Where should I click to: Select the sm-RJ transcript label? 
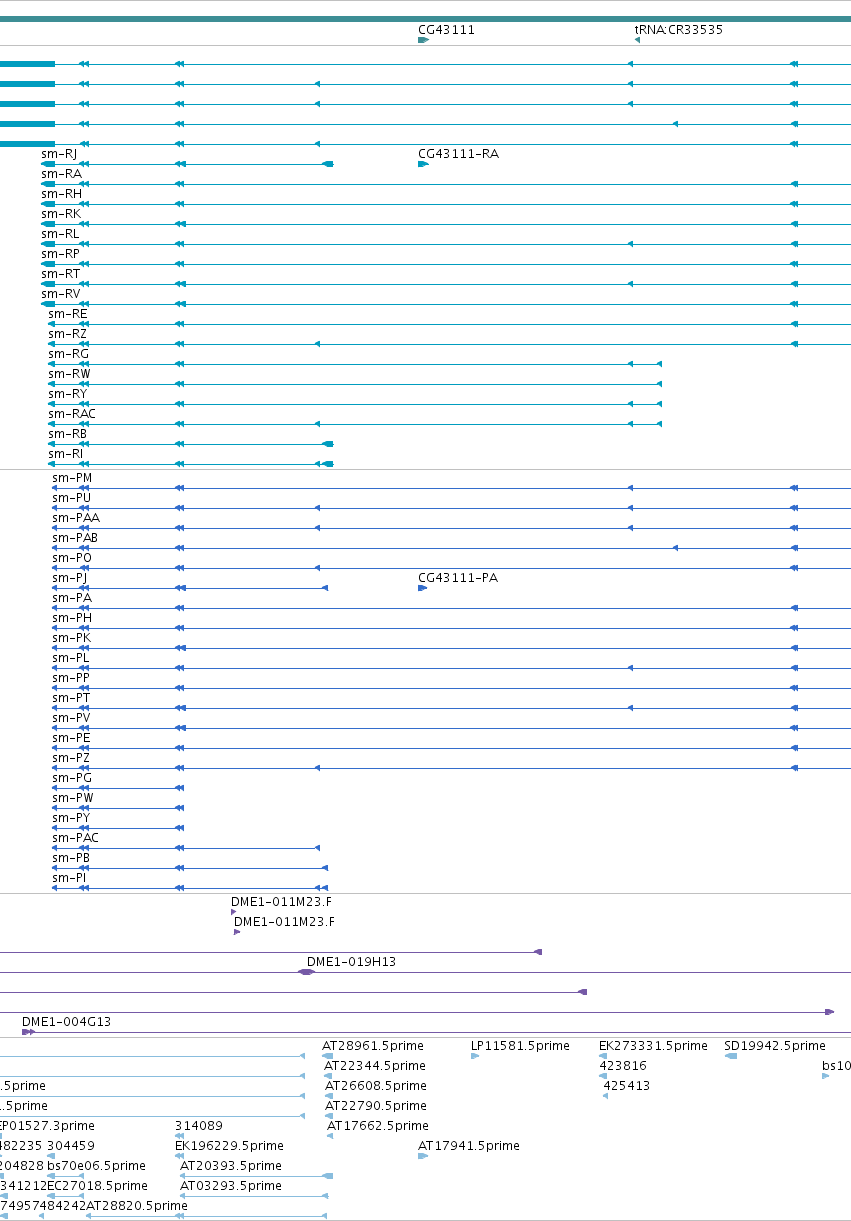pyautogui.click(x=59, y=154)
